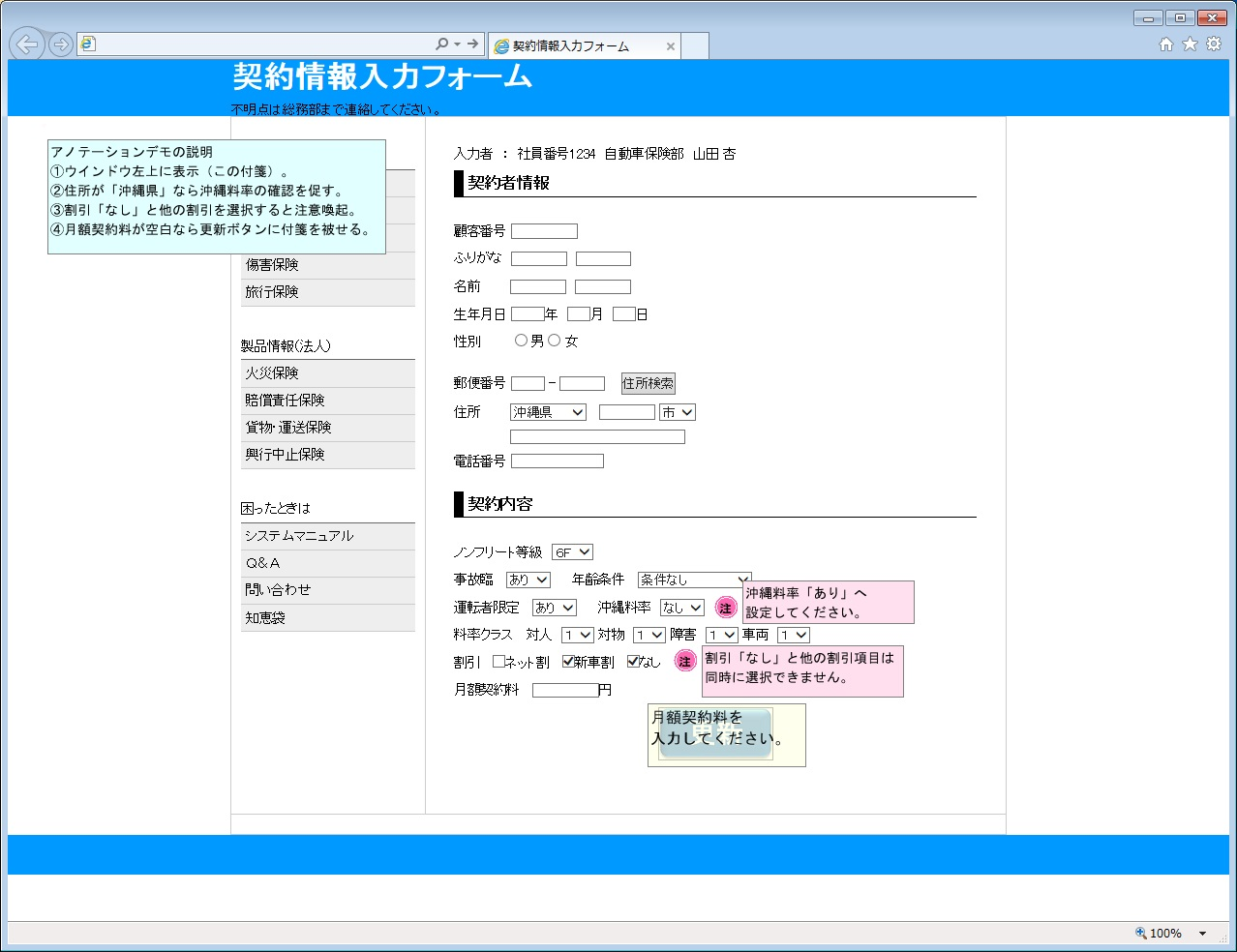Open the Favorites star icon
Image resolution: width=1237 pixels, height=952 pixels.
point(1190,44)
